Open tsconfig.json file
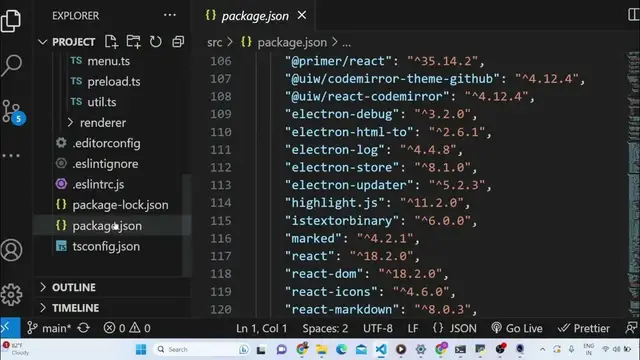640x360 pixels. pos(106,247)
